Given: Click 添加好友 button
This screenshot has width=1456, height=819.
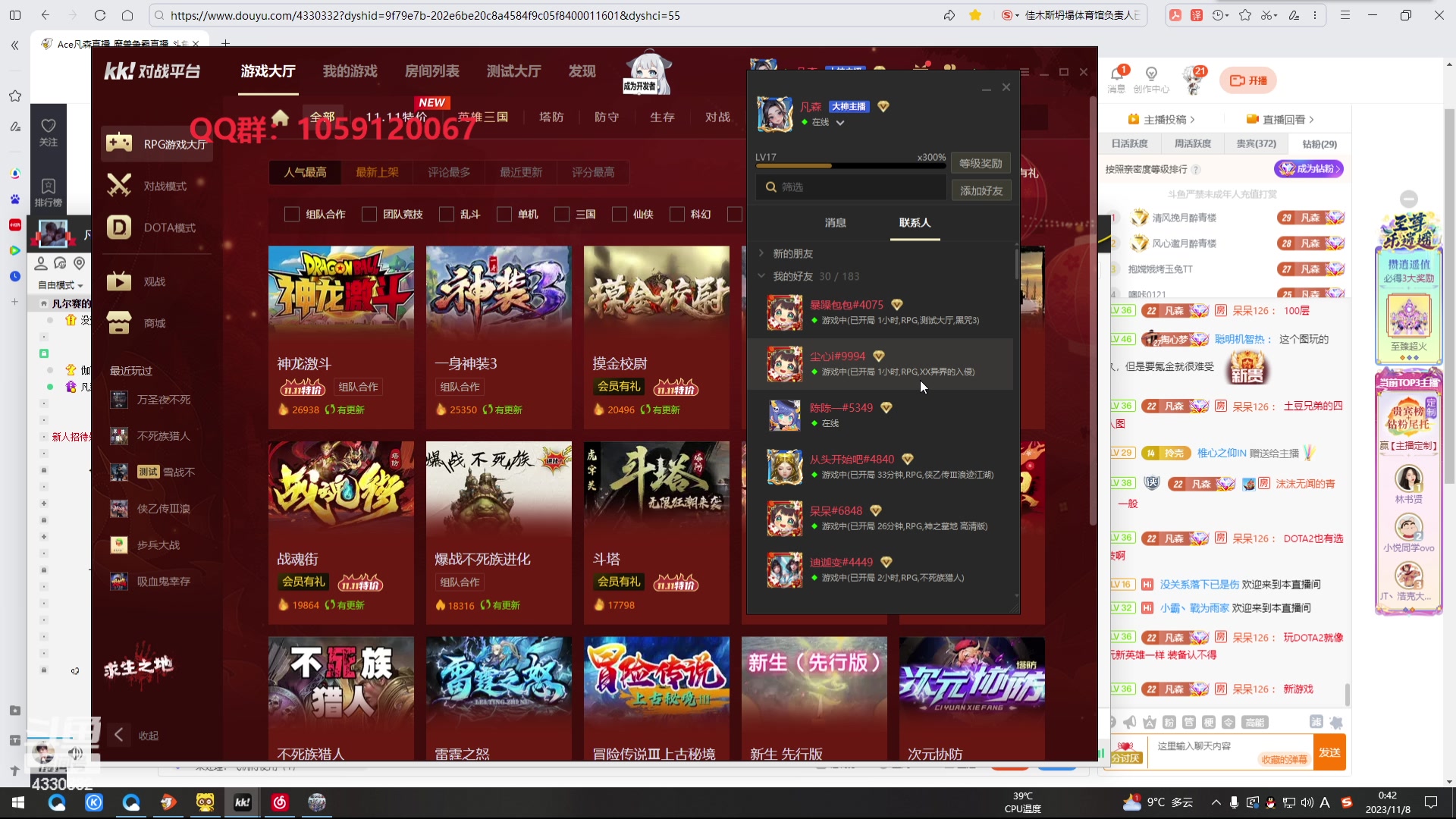Looking at the screenshot, I should click(x=981, y=191).
